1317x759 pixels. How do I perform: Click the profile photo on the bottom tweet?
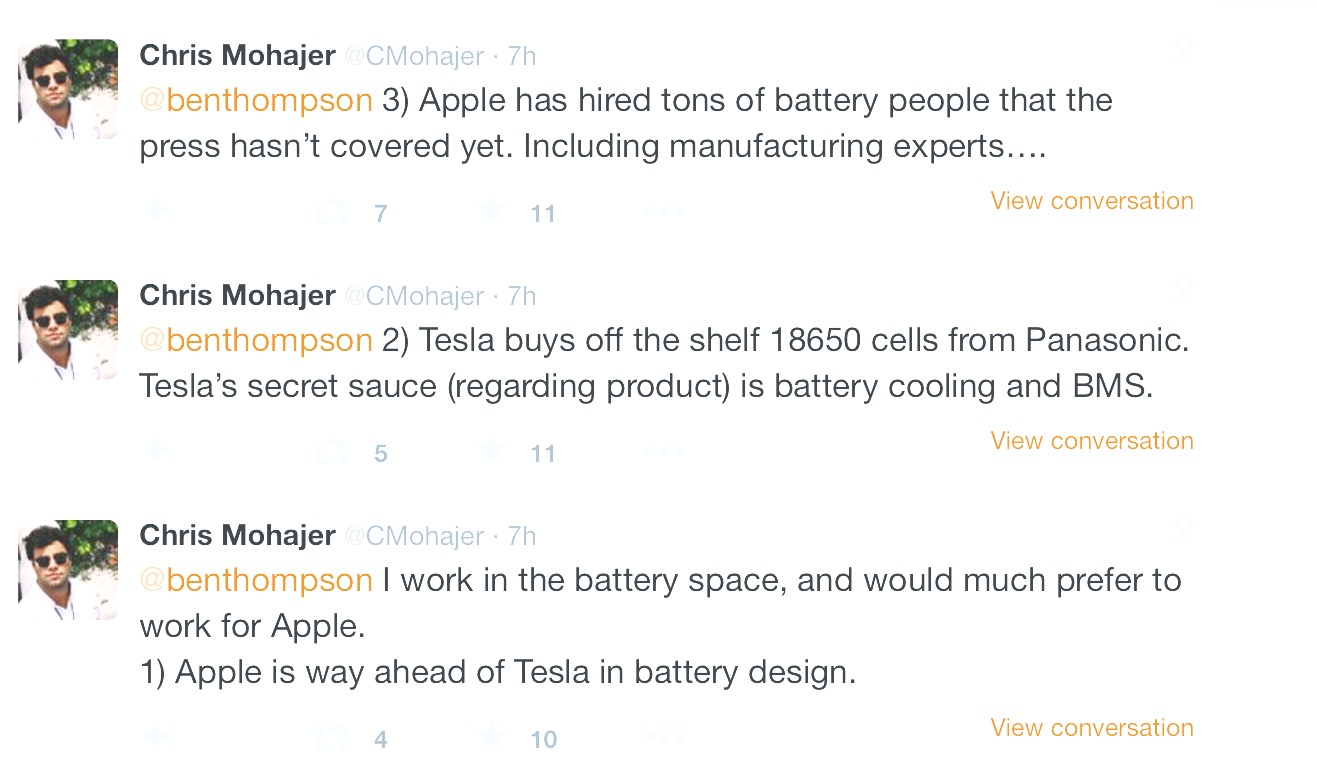68,570
